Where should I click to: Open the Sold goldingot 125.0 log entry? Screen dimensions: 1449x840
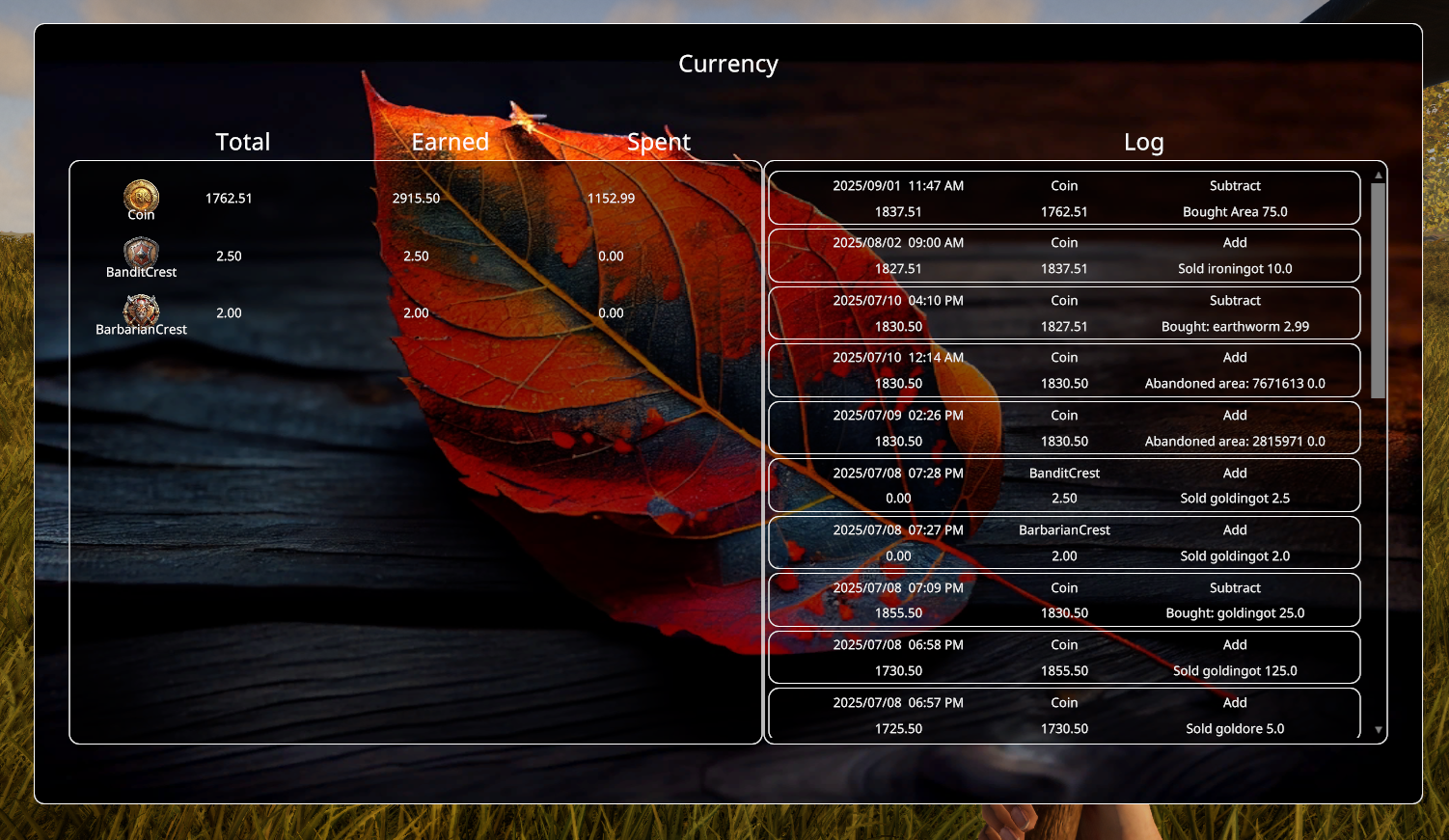(1064, 658)
